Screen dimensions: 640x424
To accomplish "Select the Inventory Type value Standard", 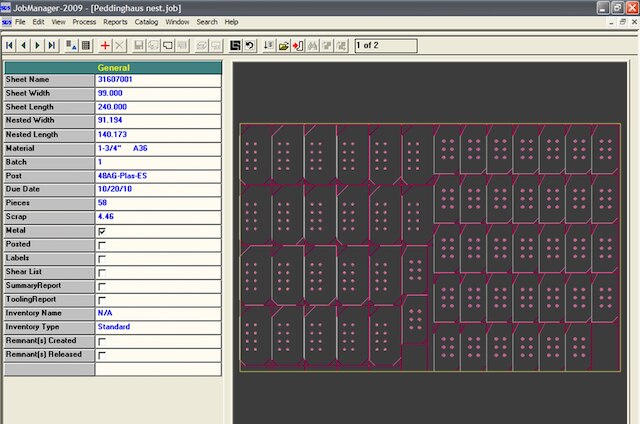I will 114,327.
